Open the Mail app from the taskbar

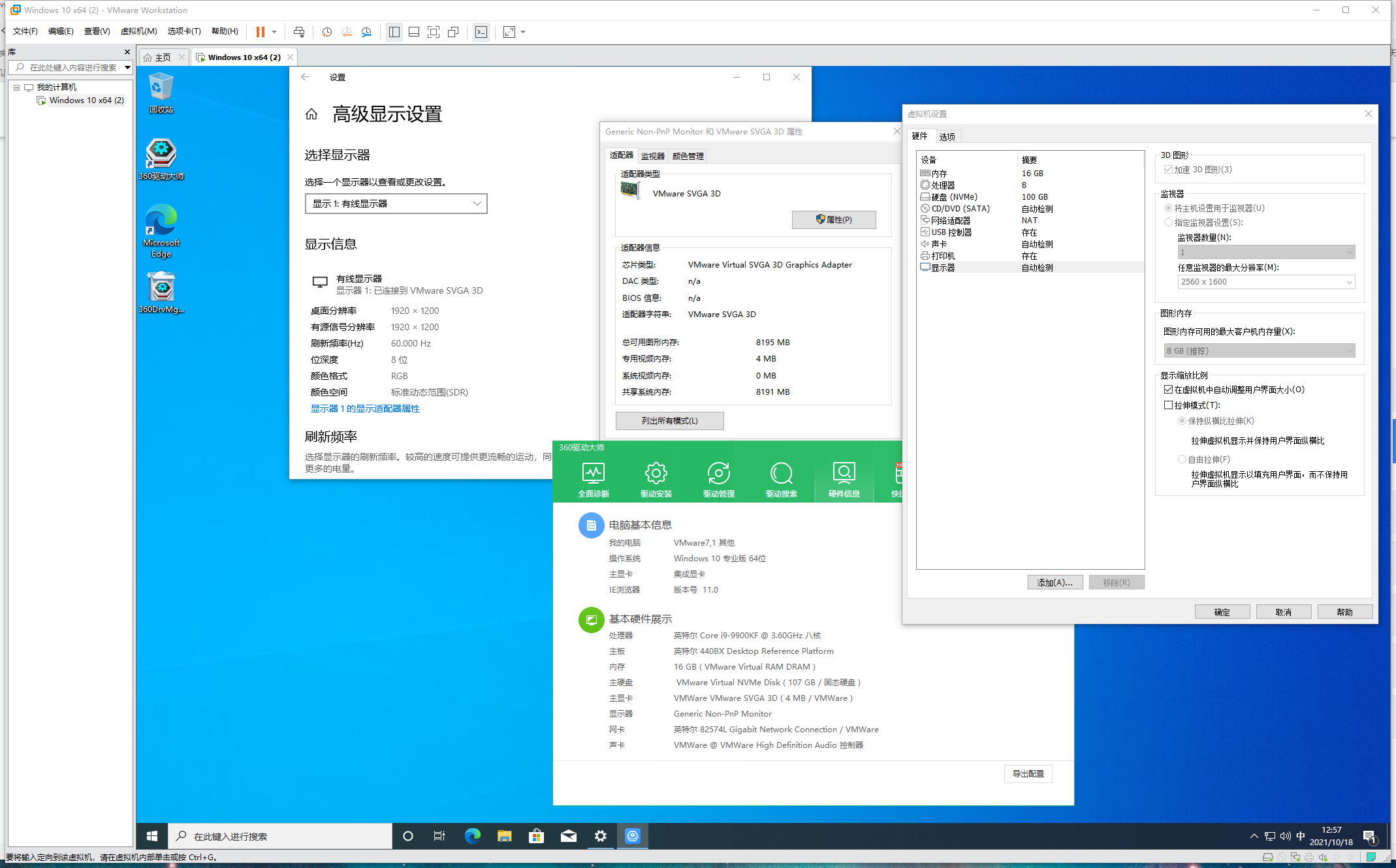pos(568,835)
